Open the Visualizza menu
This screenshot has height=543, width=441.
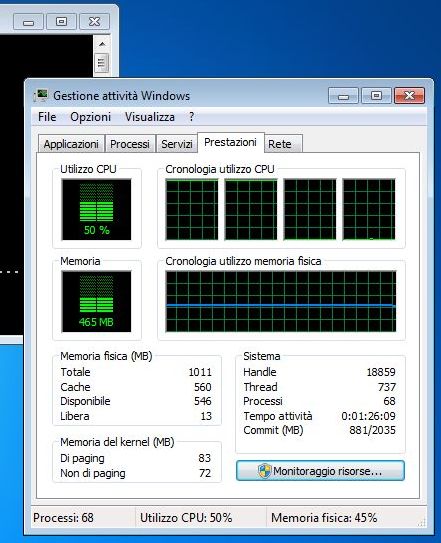150,117
